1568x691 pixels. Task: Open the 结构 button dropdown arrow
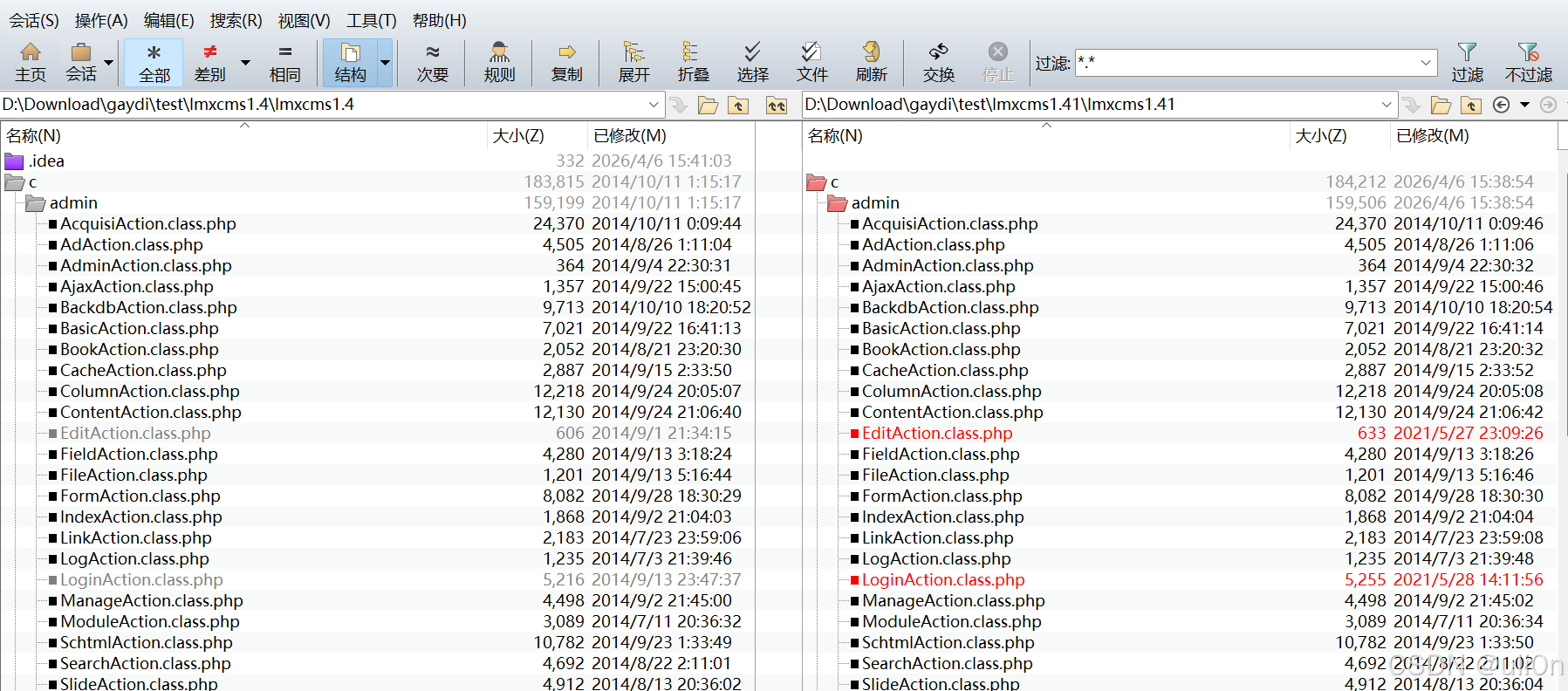[385, 63]
